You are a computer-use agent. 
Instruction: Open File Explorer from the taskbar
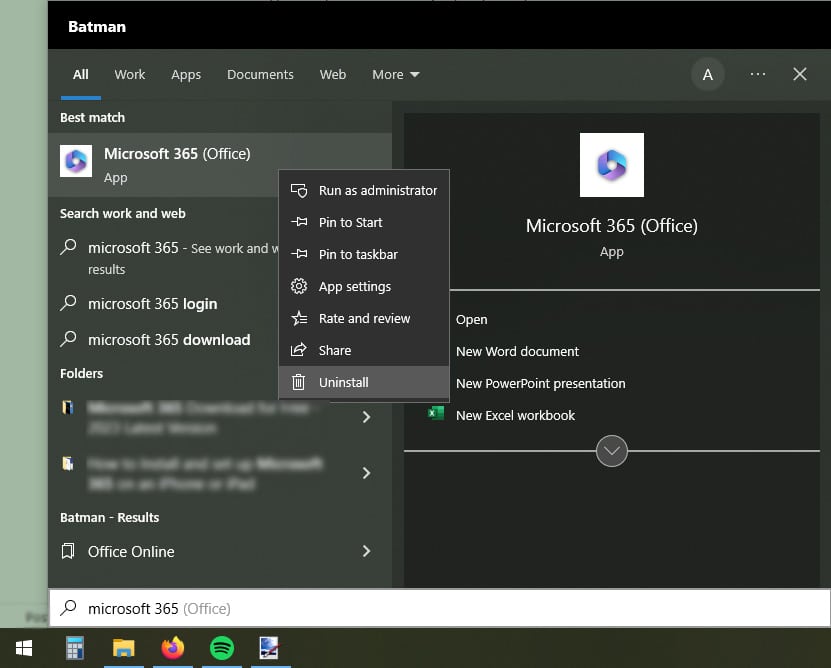point(123,648)
